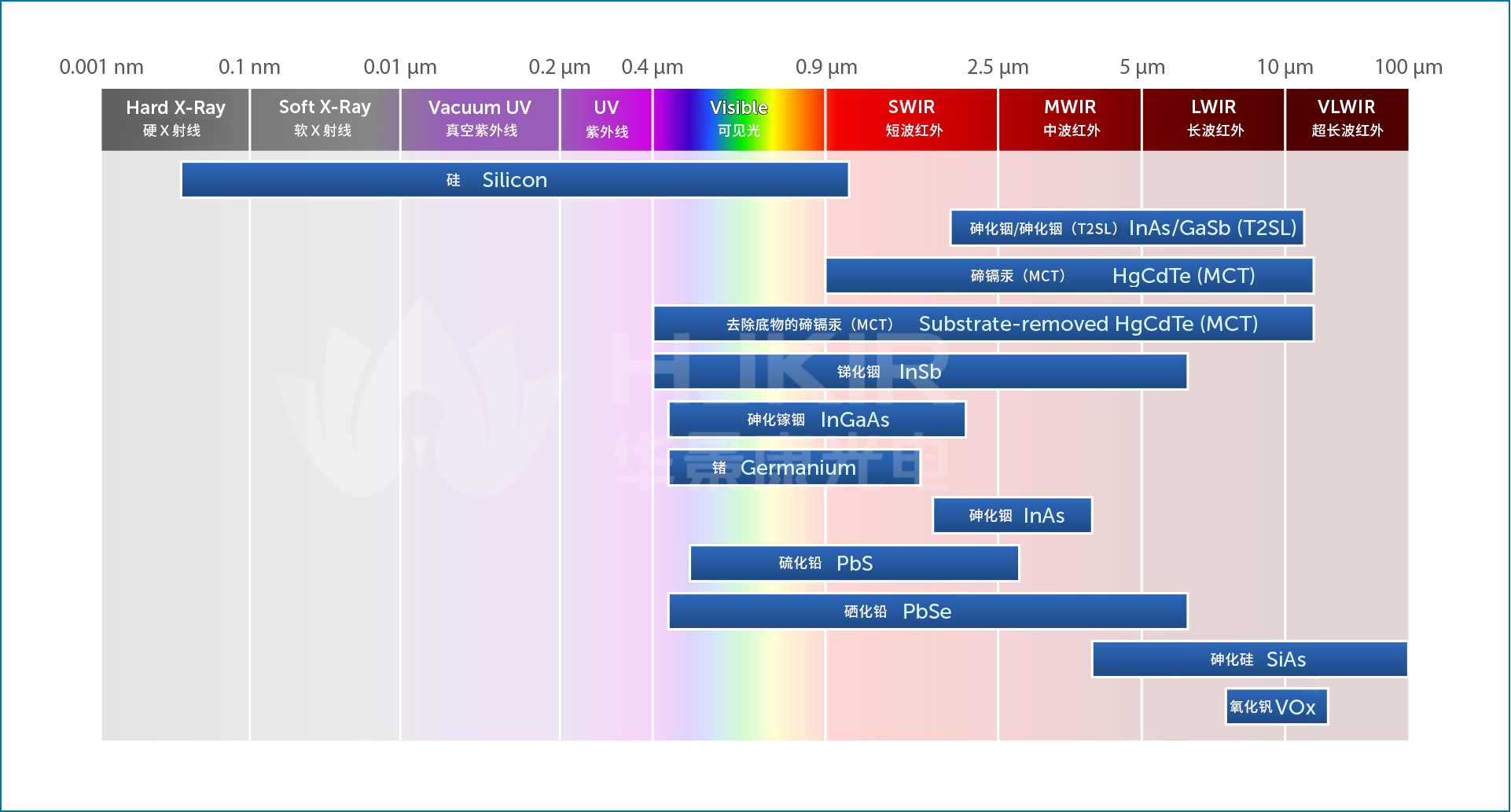Select the red SWIR band header
The height and width of the screenshot is (812, 1511).
pos(912,119)
